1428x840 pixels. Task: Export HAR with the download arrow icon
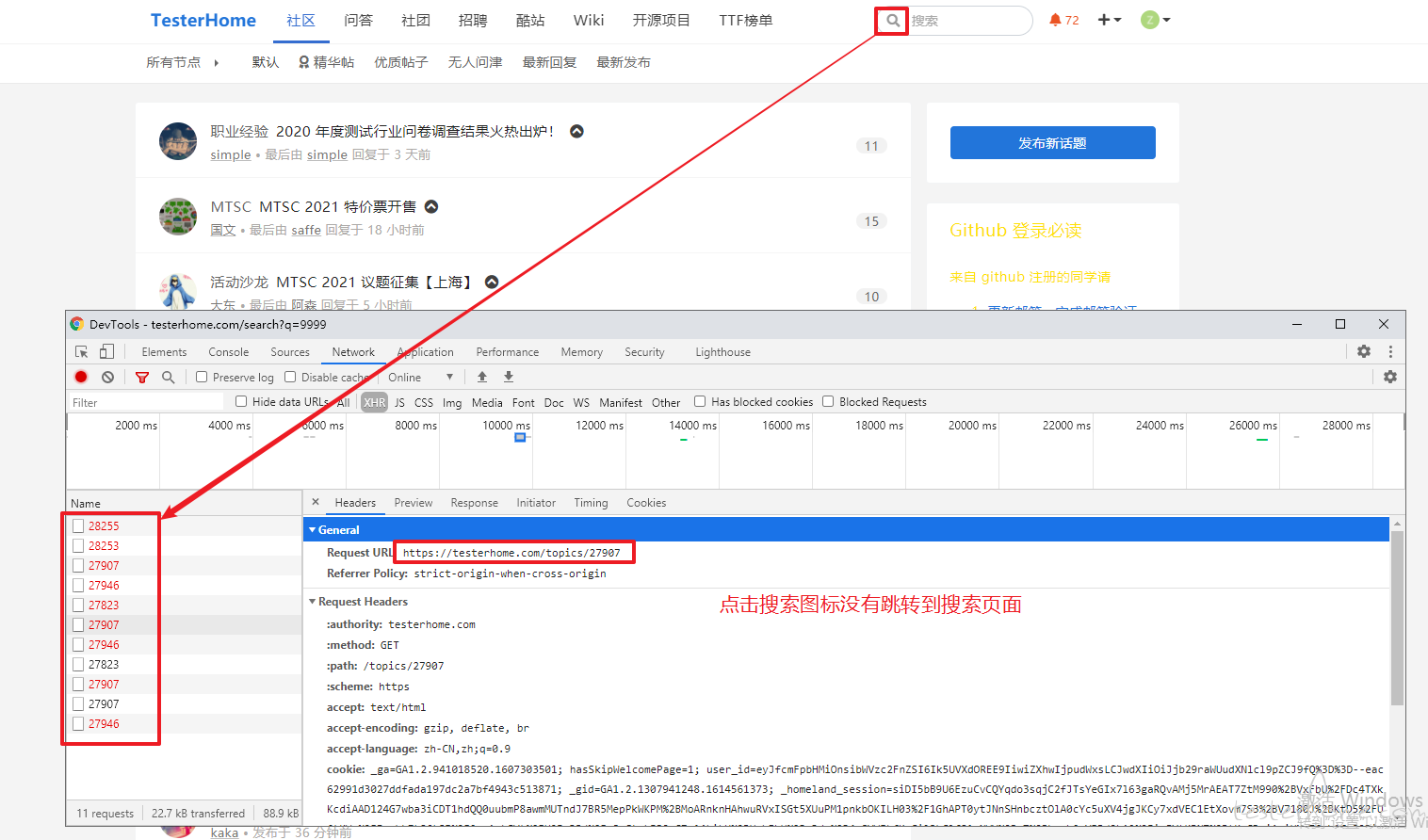(x=509, y=377)
